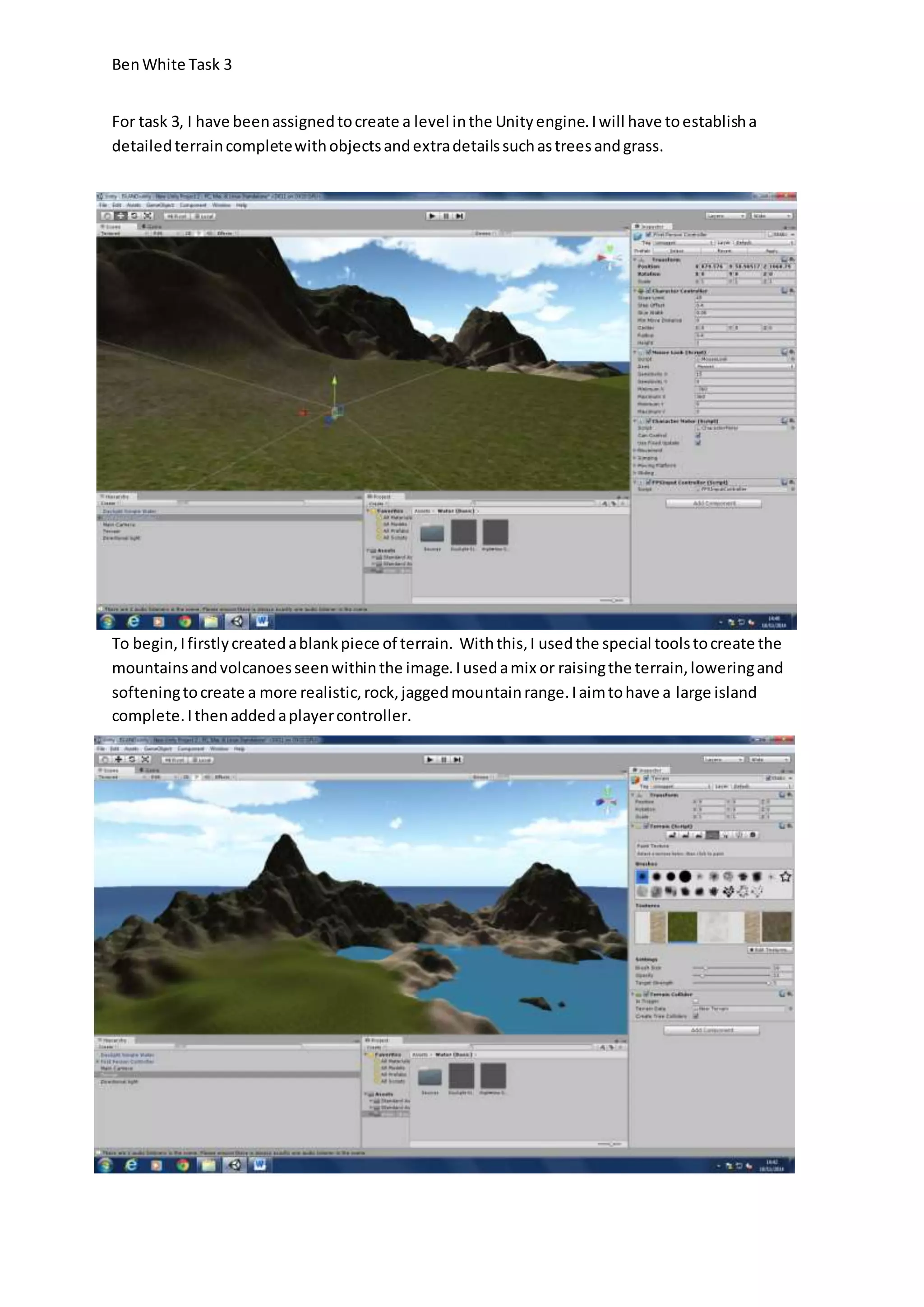
Task: Select the Place Trees terrain tool icon
Action: (726, 835)
